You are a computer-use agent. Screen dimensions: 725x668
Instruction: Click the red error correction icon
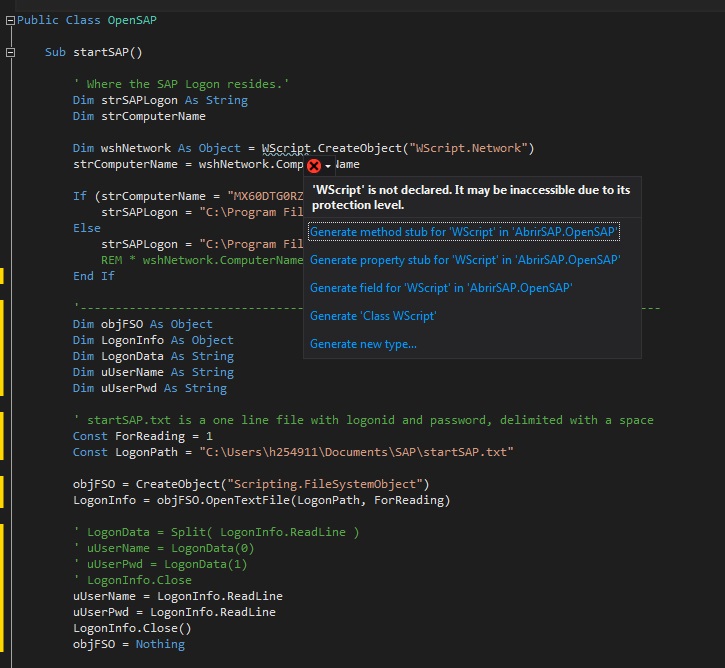314,165
